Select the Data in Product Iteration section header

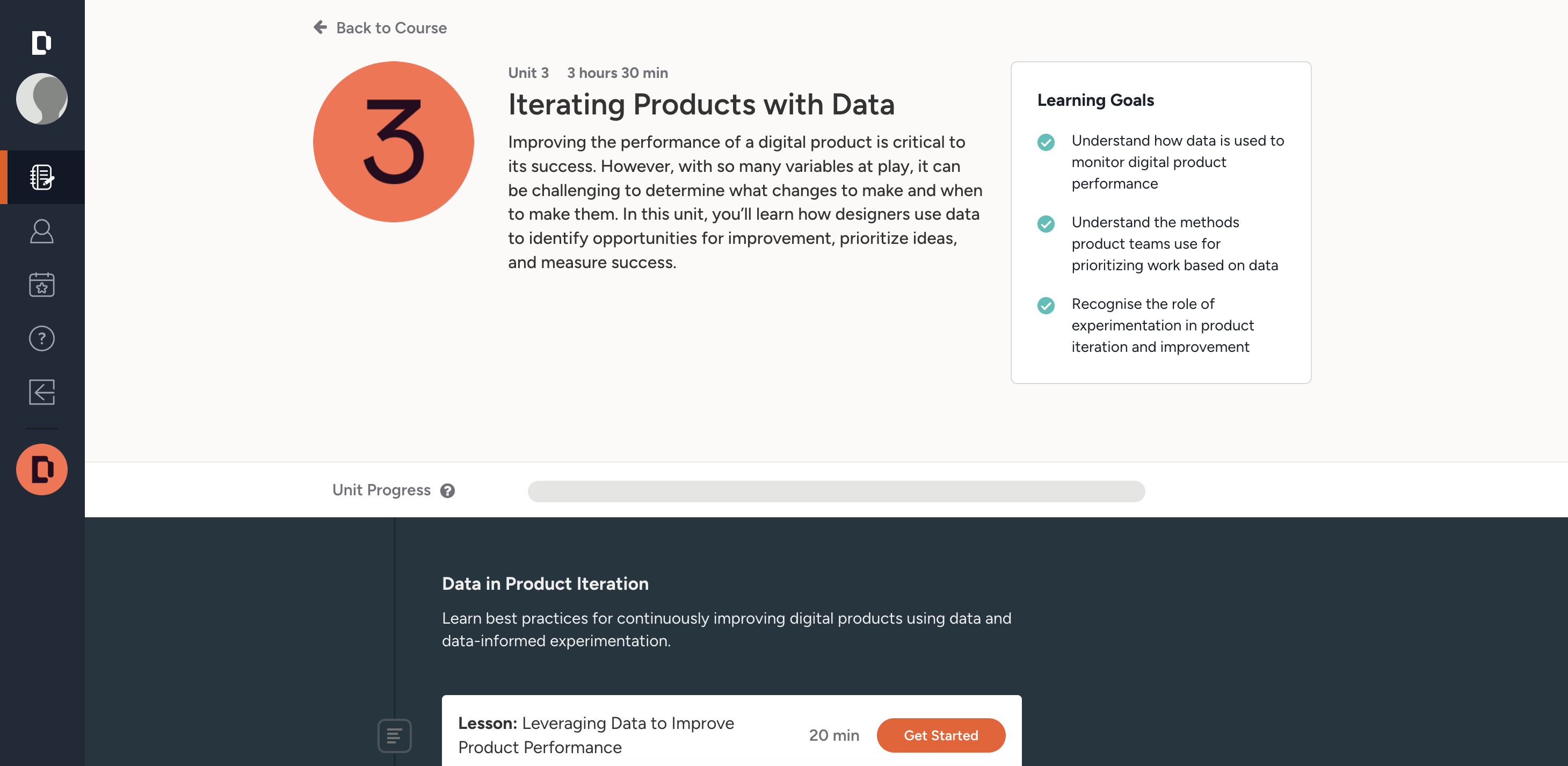click(545, 583)
